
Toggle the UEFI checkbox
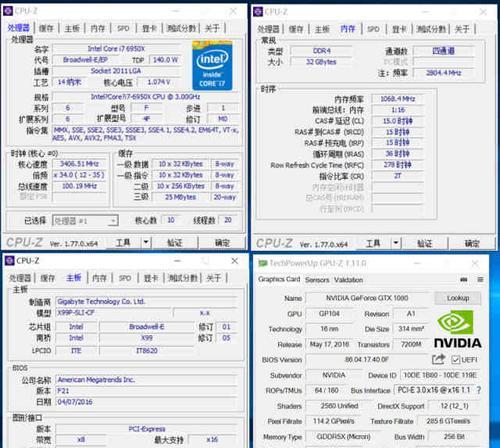pos(455,360)
